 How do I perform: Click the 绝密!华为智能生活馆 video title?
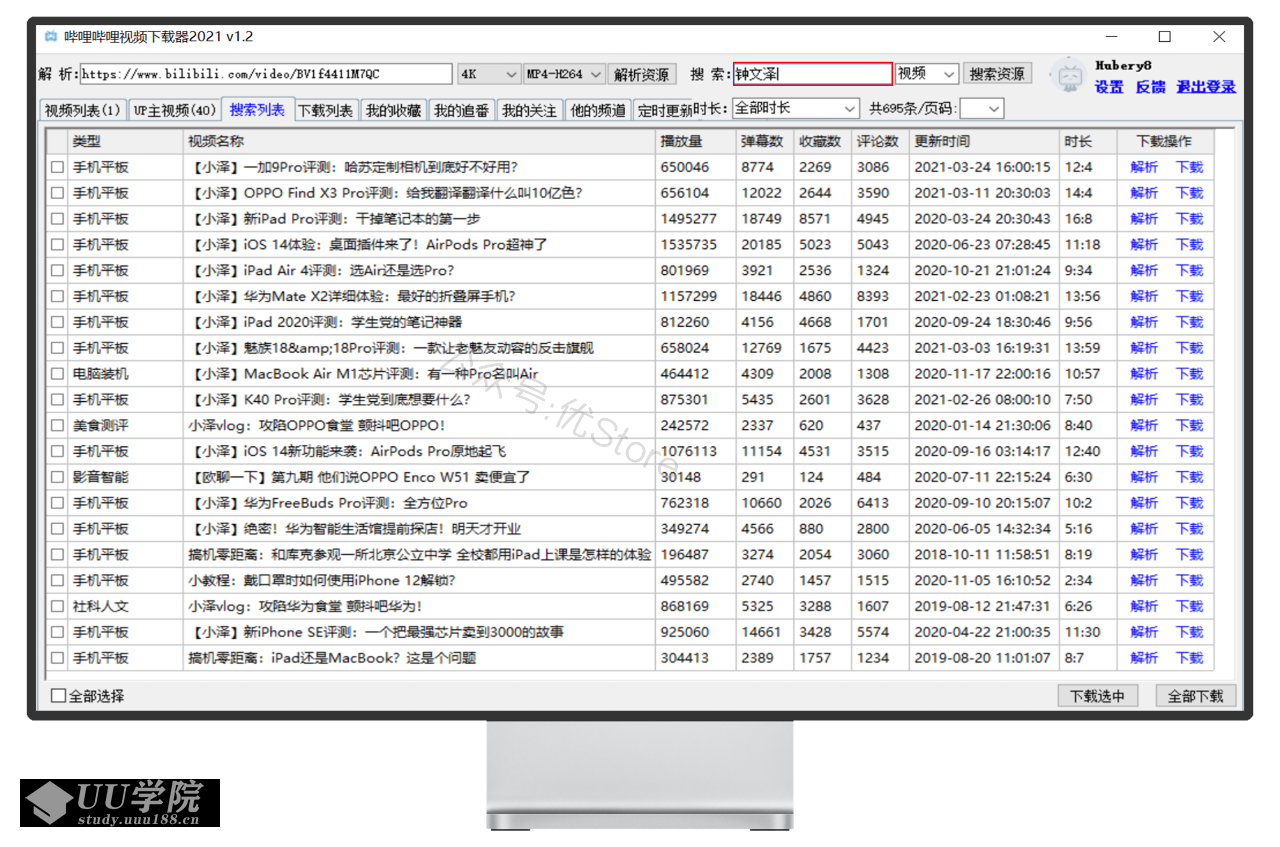(x=354, y=529)
